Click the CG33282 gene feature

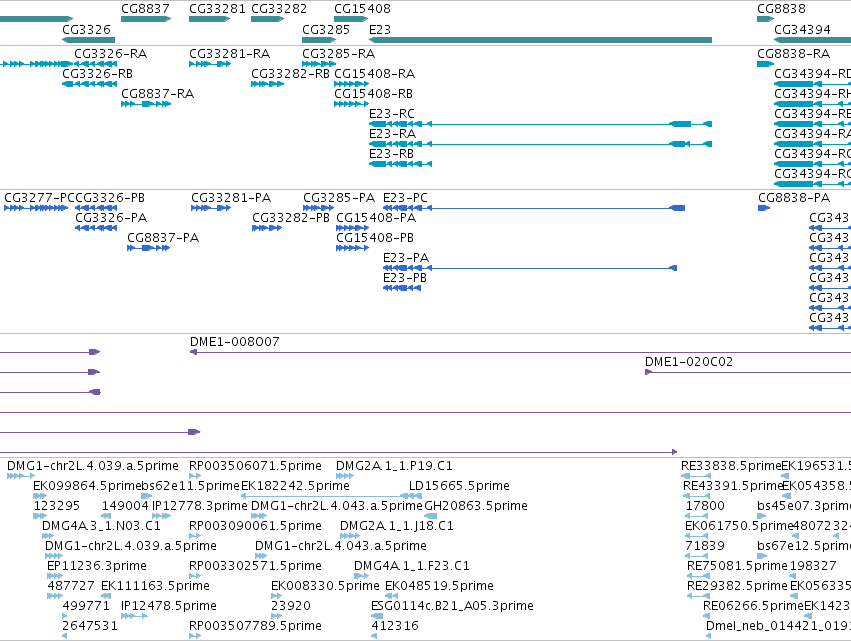pos(268,19)
